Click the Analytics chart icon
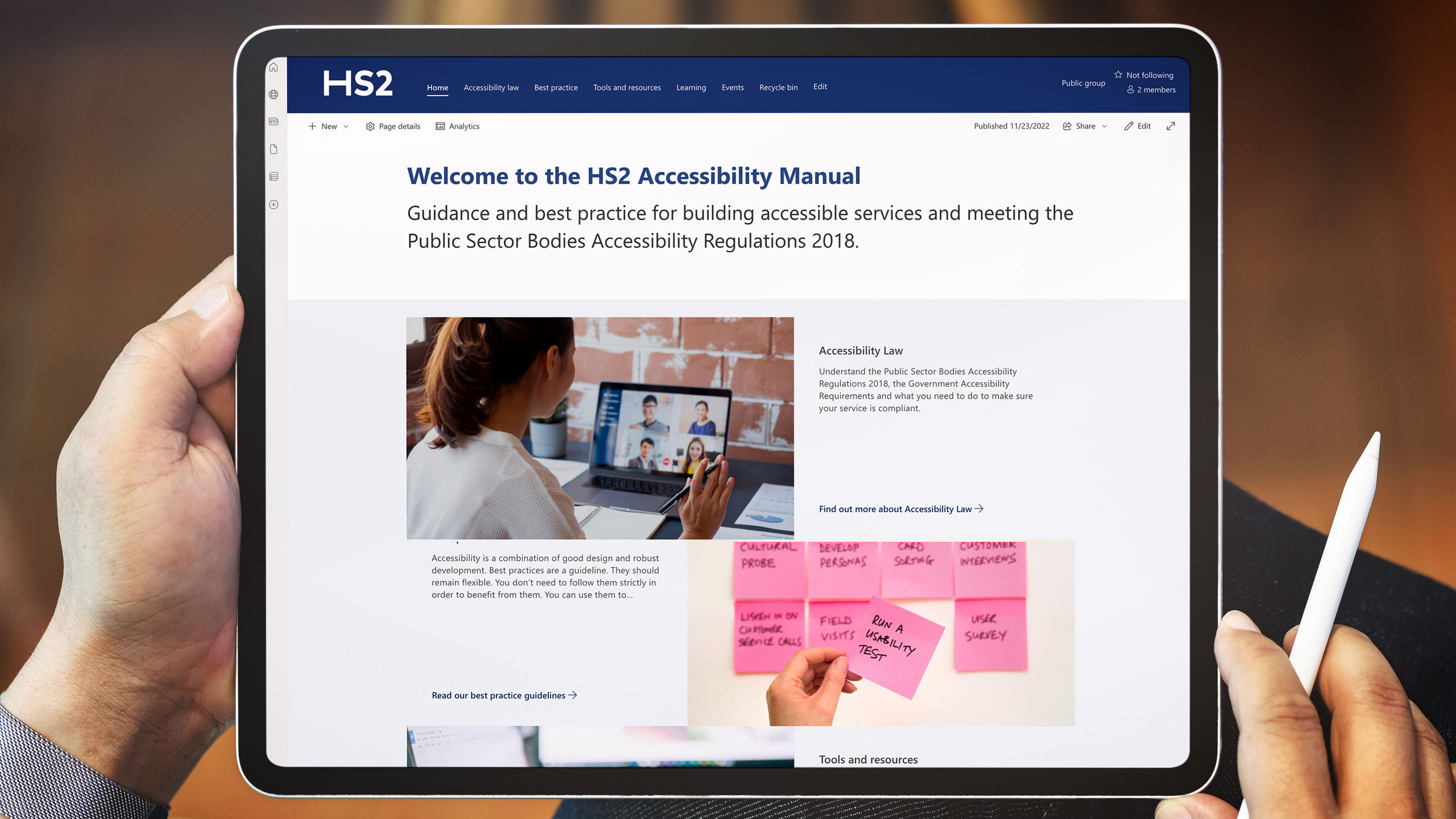 click(440, 126)
